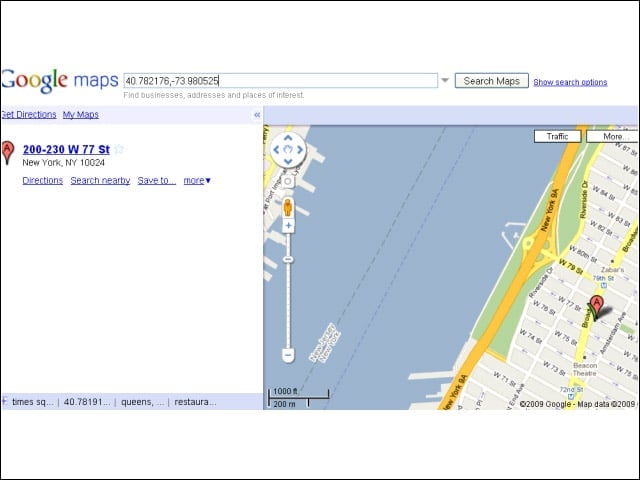
Task: Click the hand icon in the pan control
Action: click(x=288, y=150)
